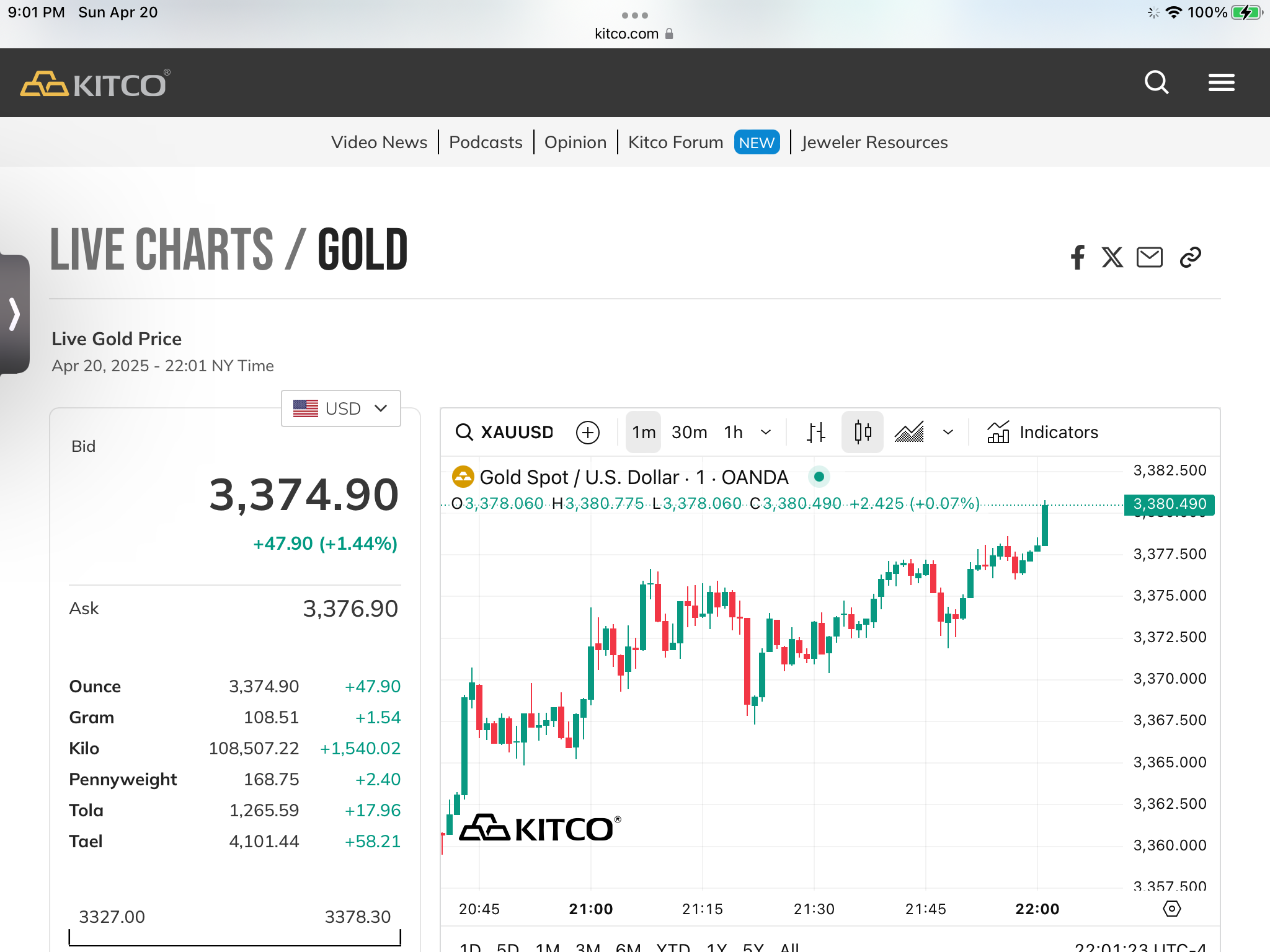Image resolution: width=1270 pixels, height=952 pixels.
Task: Open the Indicators menu
Action: [1042, 432]
